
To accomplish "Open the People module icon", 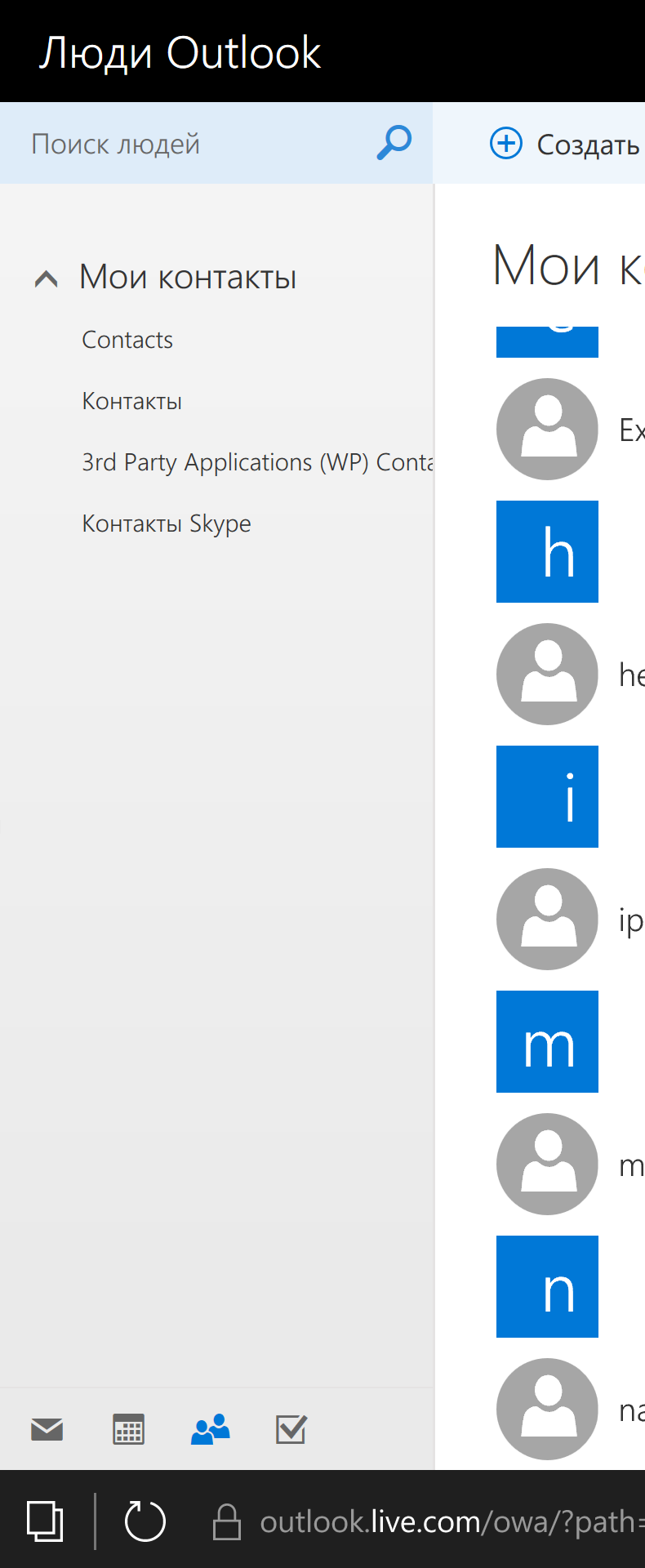I will 211,1429.
